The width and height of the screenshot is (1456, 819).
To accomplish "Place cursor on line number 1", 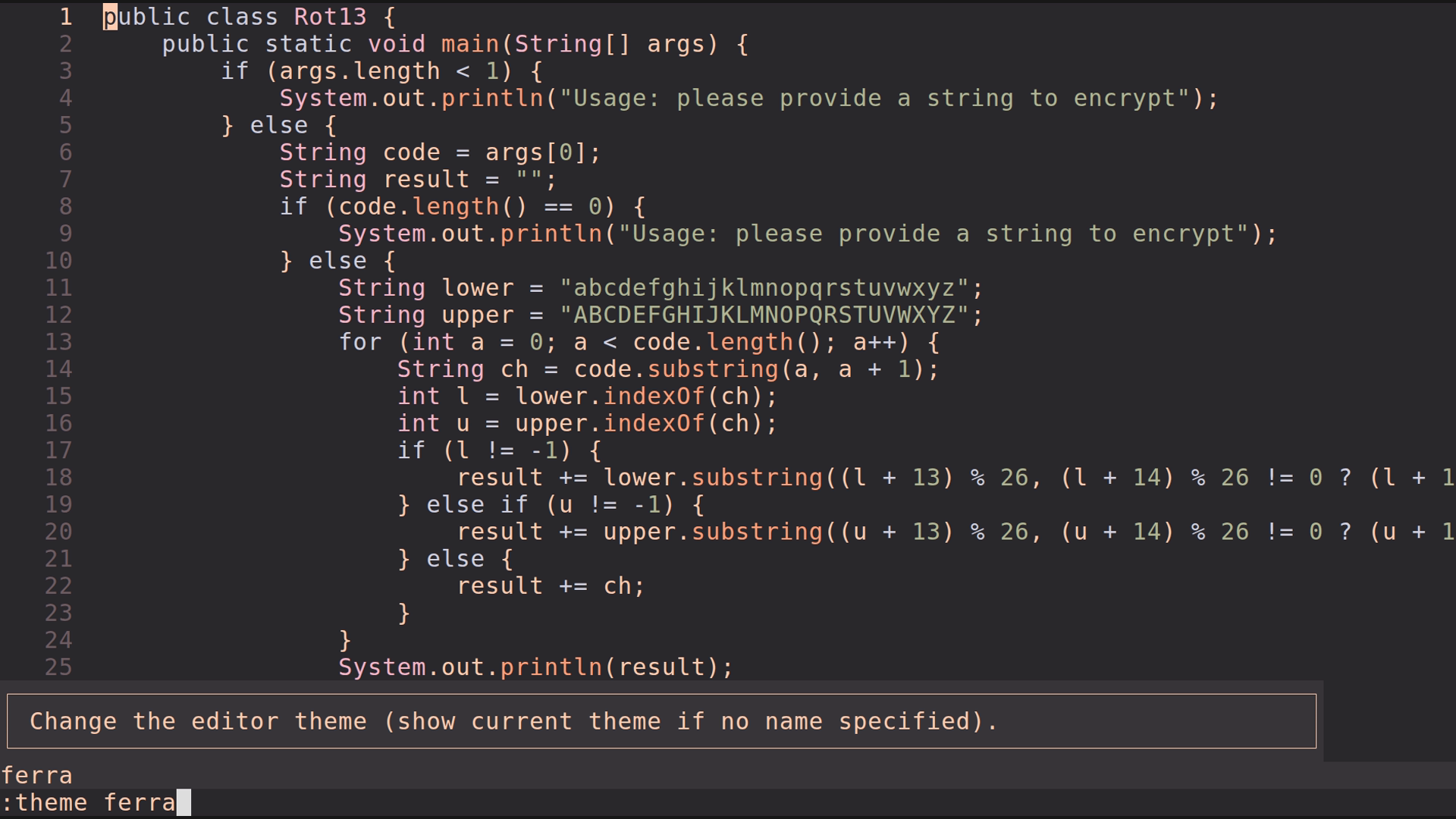I will [65, 17].
